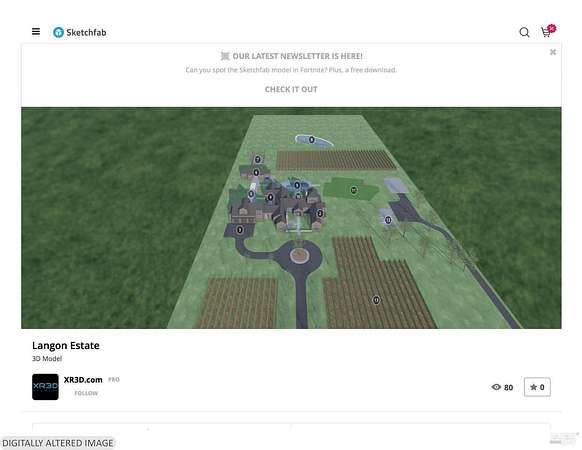Screen dimensions: 582x450
Task: Like the model with the star button
Action: (537, 387)
